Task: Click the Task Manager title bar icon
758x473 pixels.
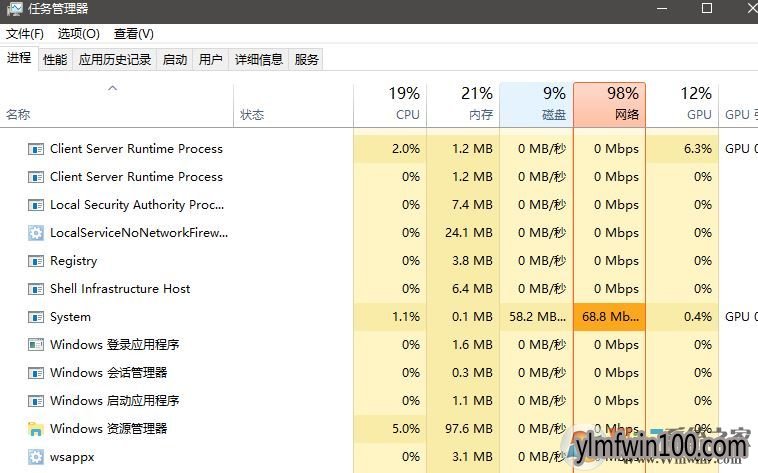Action: [x=15, y=8]
